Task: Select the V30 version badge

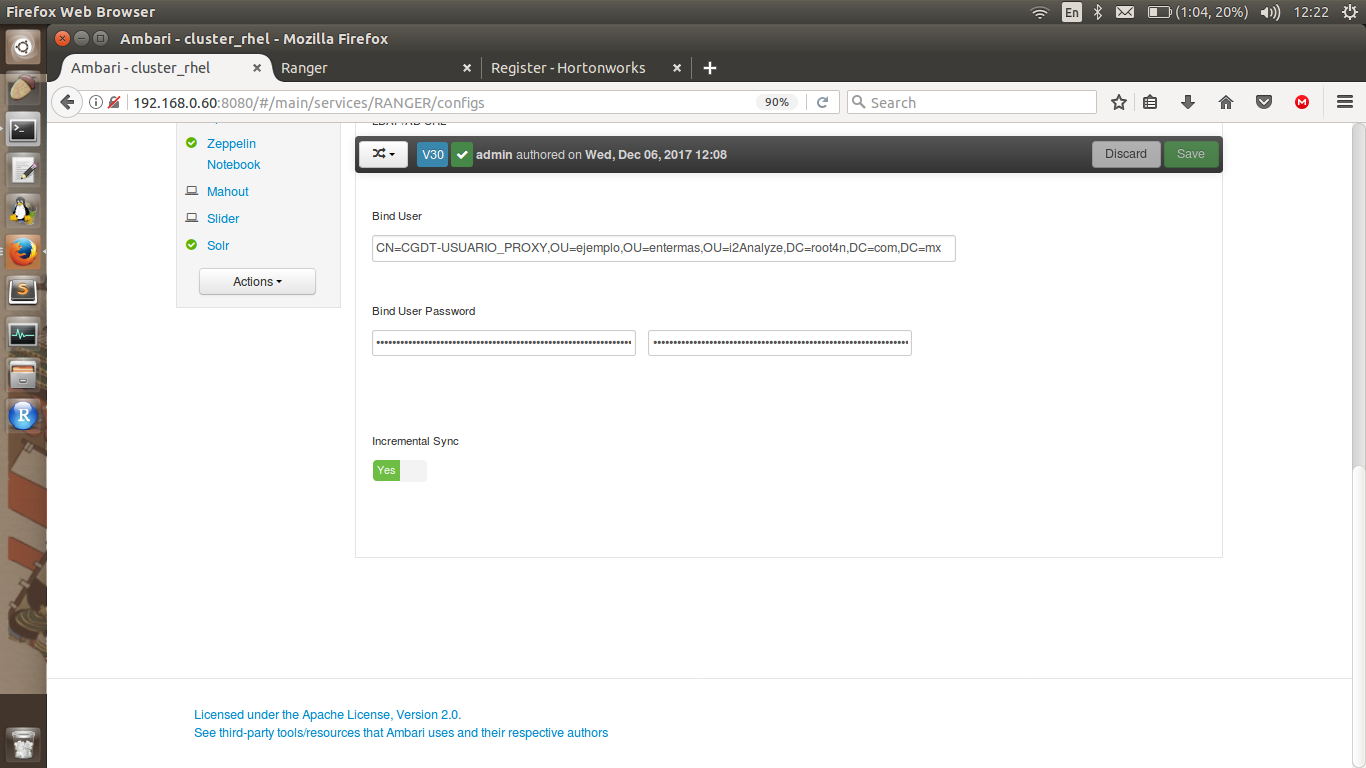Action: point(432,154)
